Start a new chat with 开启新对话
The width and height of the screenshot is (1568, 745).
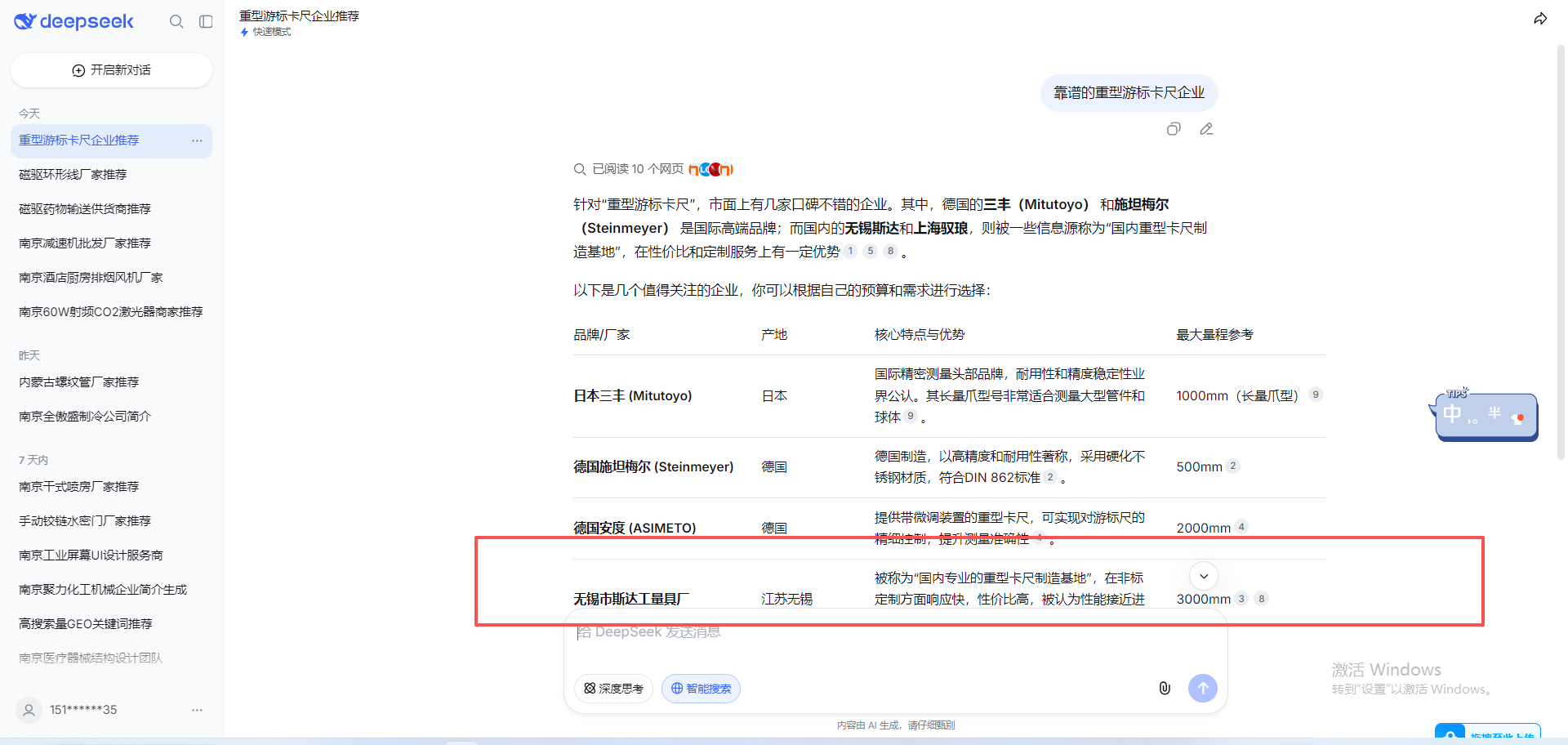coord(111,70)
